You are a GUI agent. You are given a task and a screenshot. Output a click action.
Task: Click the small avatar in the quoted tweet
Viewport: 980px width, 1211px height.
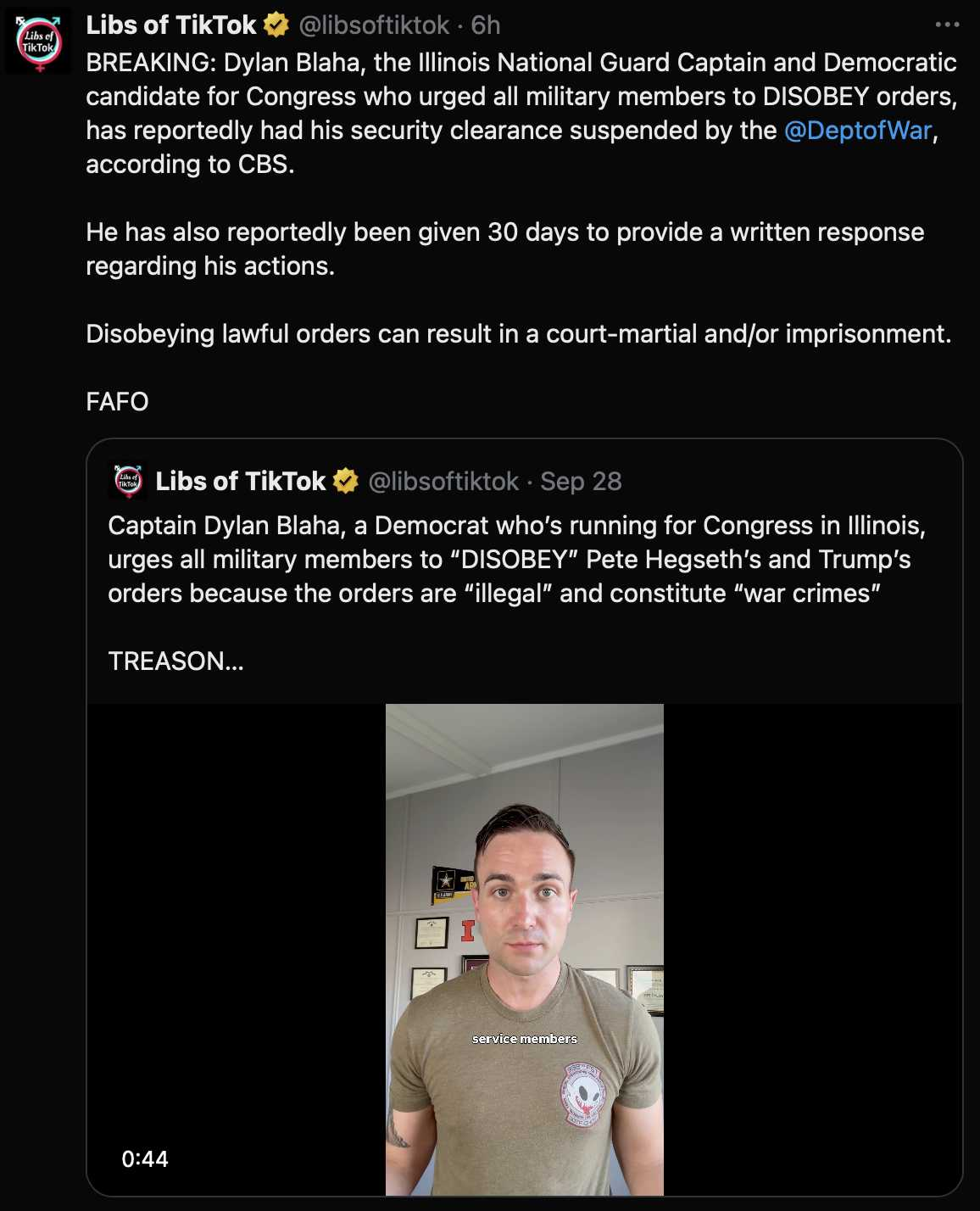(129, 481)
